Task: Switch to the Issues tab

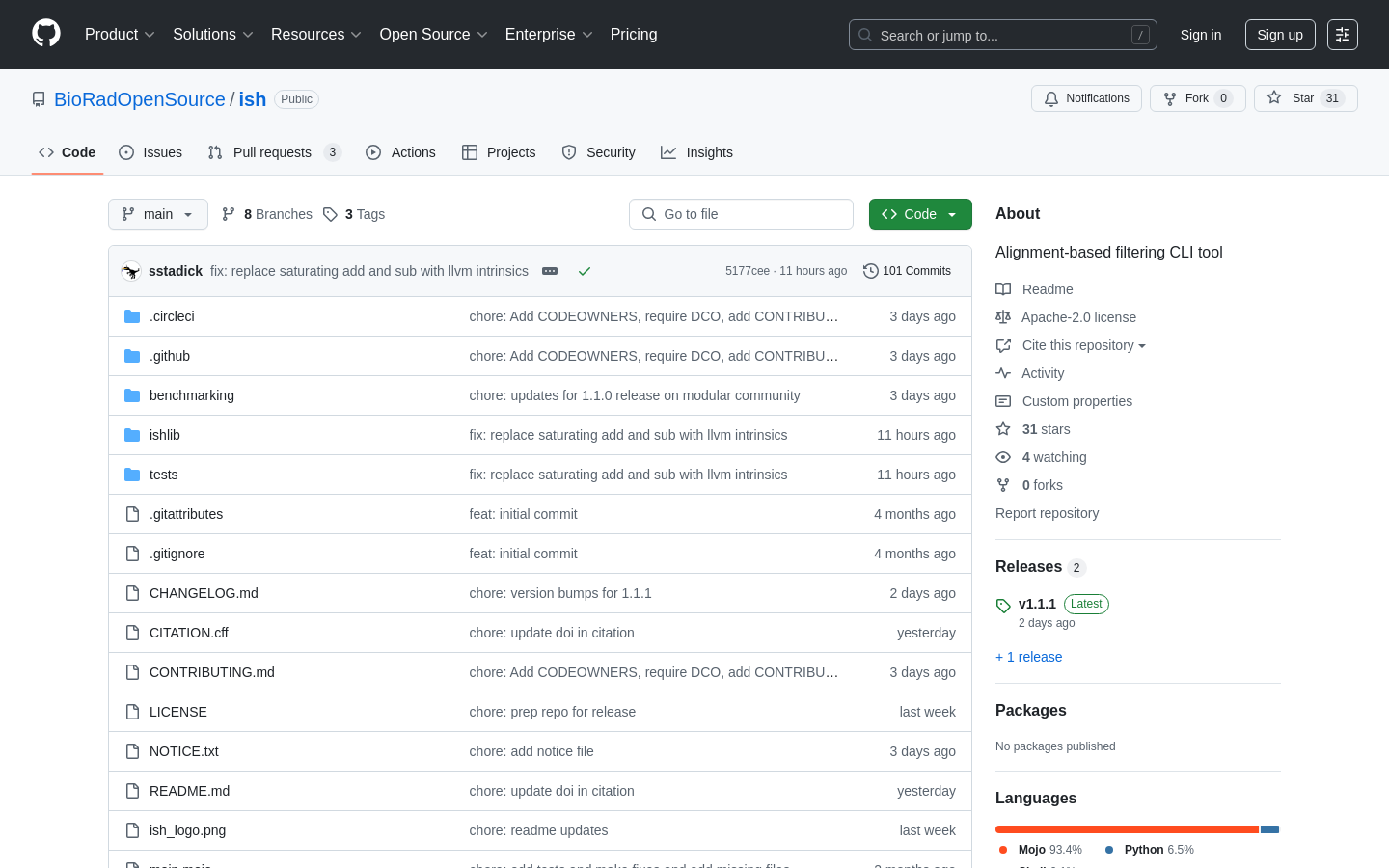Action: 150,152
